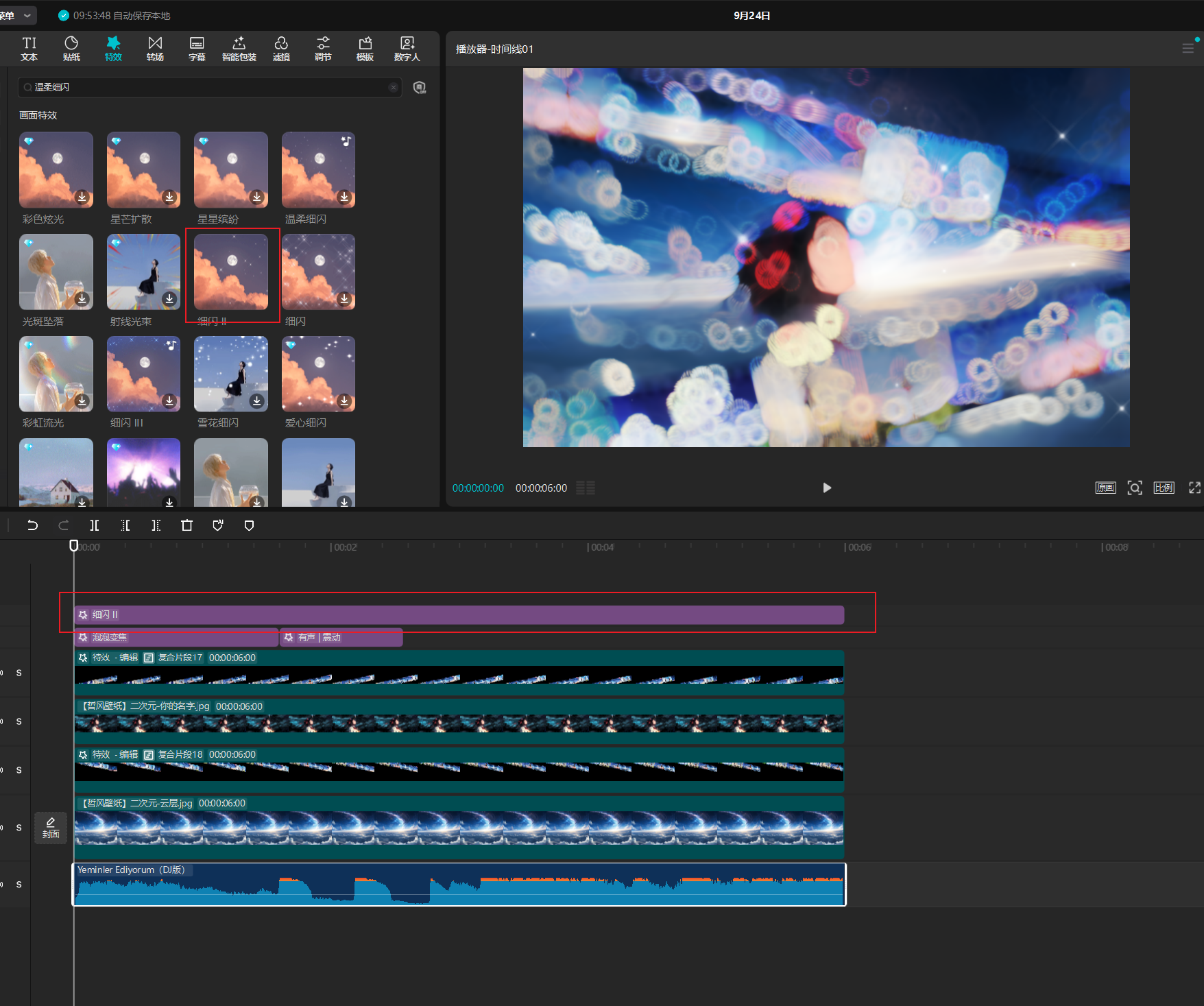This screenshot has width=1204, height=1006.
Task: Delete selected clip with trash icon
Action: click(x=186, y=525)
